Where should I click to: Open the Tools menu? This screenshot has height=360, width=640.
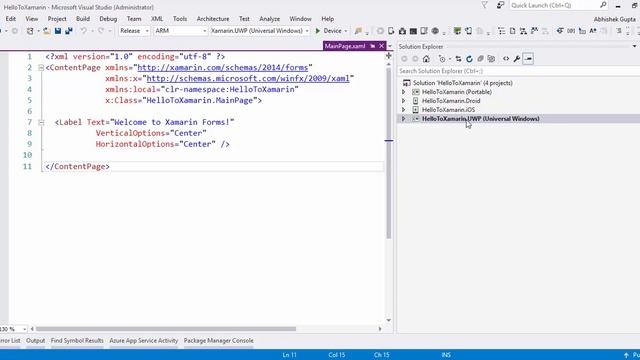pos(180,19)
